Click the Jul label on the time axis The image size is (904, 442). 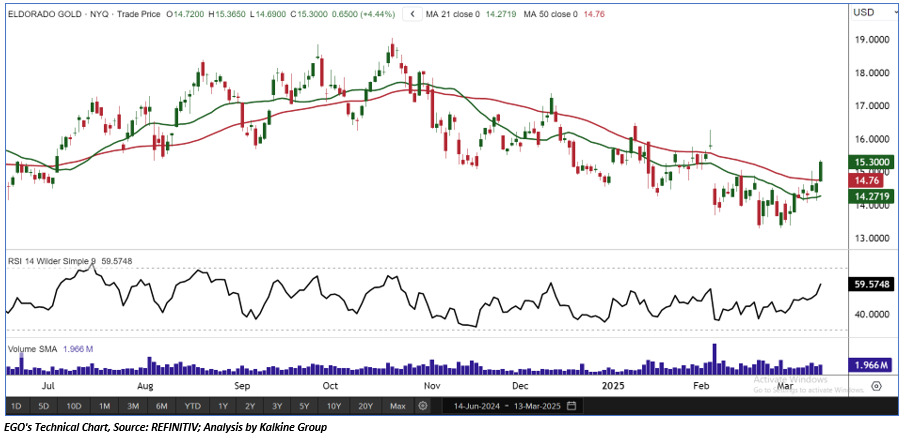[x=50, y=385]
